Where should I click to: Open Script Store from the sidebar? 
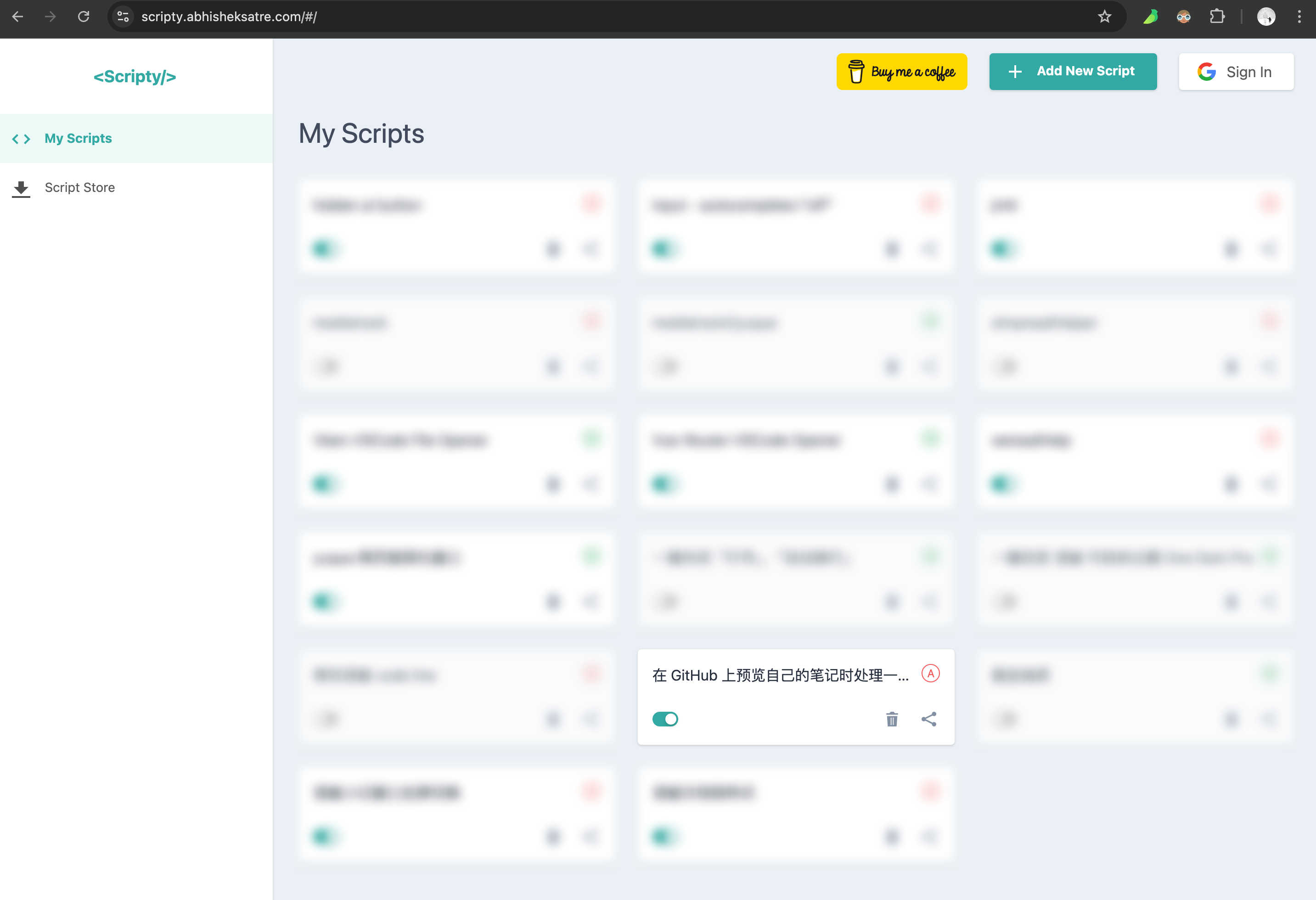coord(79,187)
